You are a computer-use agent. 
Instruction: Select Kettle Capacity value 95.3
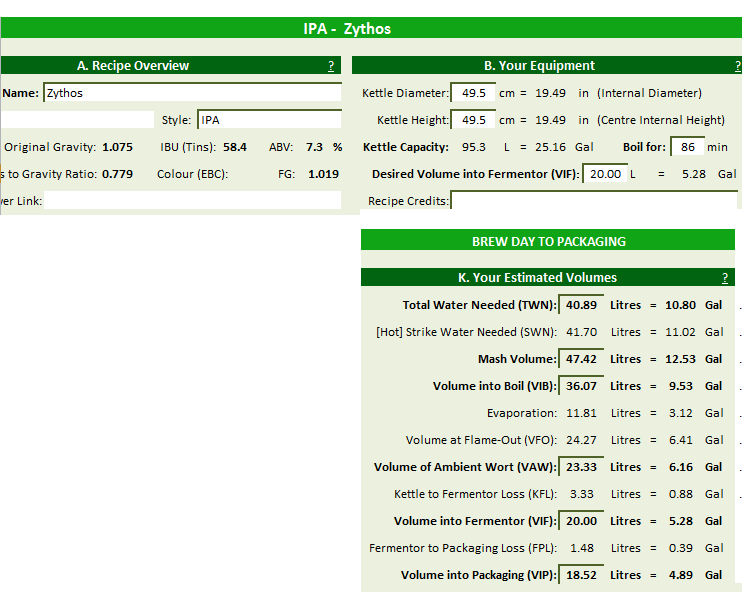474,147
